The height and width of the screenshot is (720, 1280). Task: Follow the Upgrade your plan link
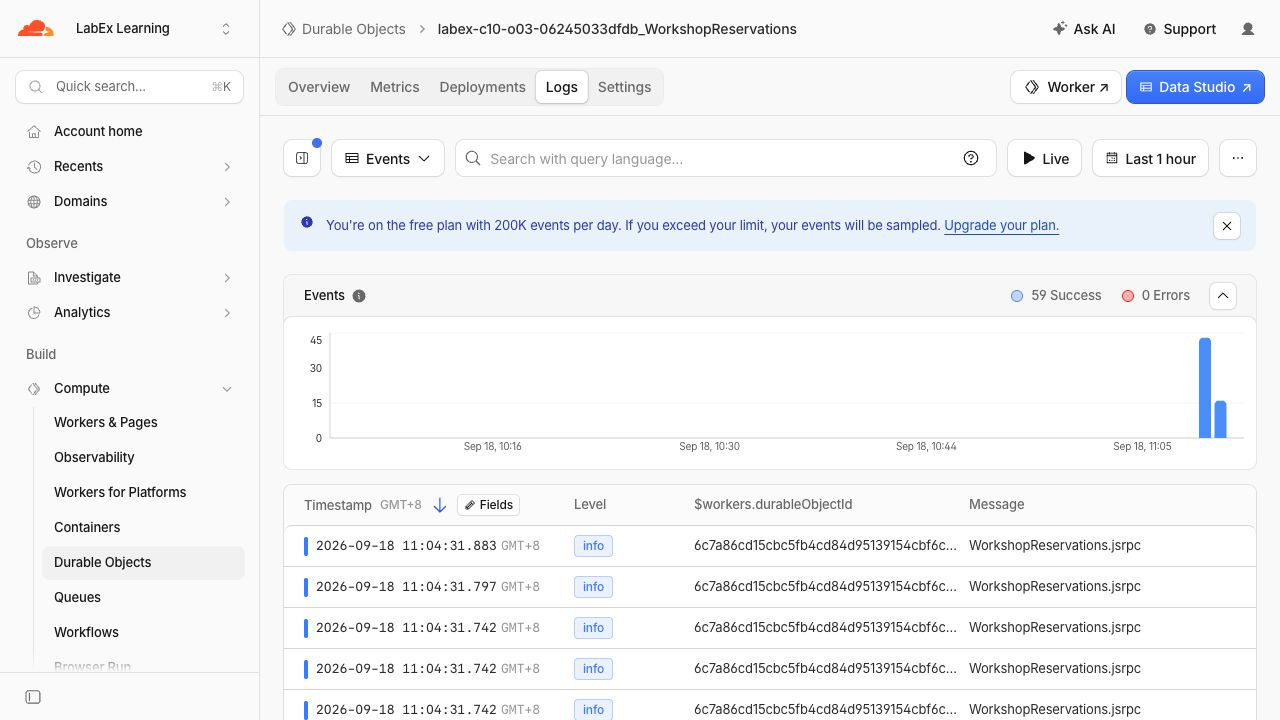[x=1001, y=225]
